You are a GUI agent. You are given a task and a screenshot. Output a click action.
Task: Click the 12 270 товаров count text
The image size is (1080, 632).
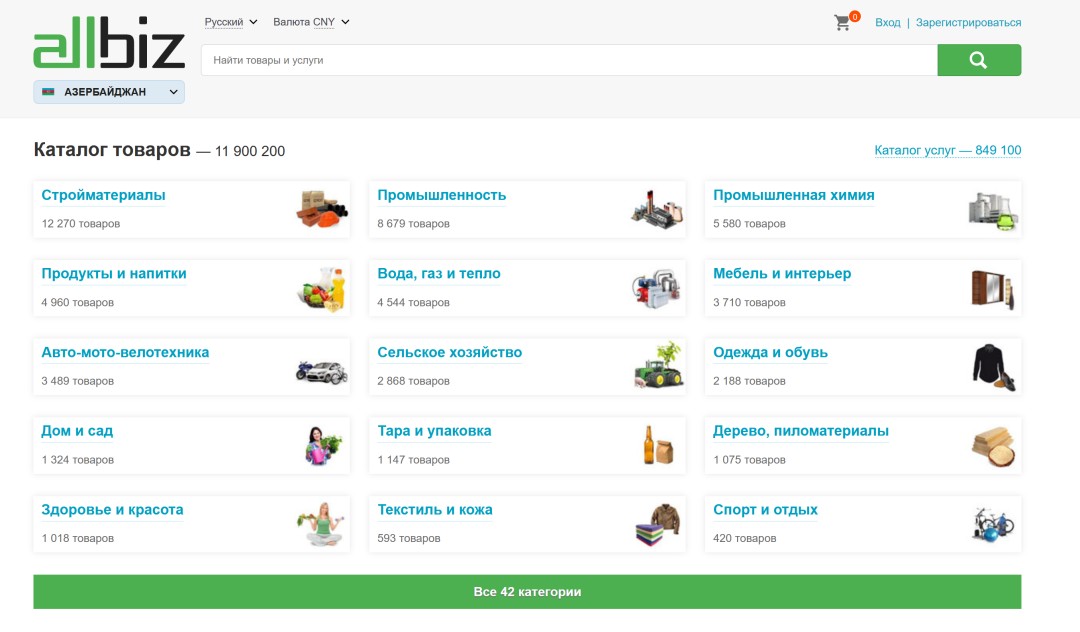[x=81, y=224]
